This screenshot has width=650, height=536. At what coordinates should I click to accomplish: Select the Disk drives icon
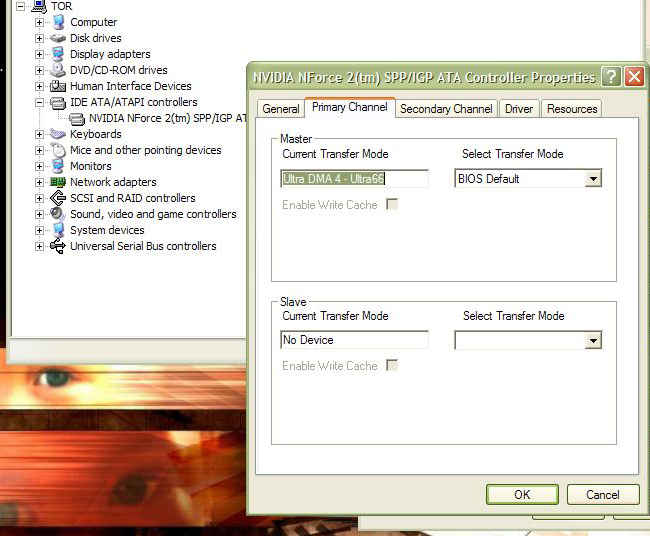pos(58,38)
